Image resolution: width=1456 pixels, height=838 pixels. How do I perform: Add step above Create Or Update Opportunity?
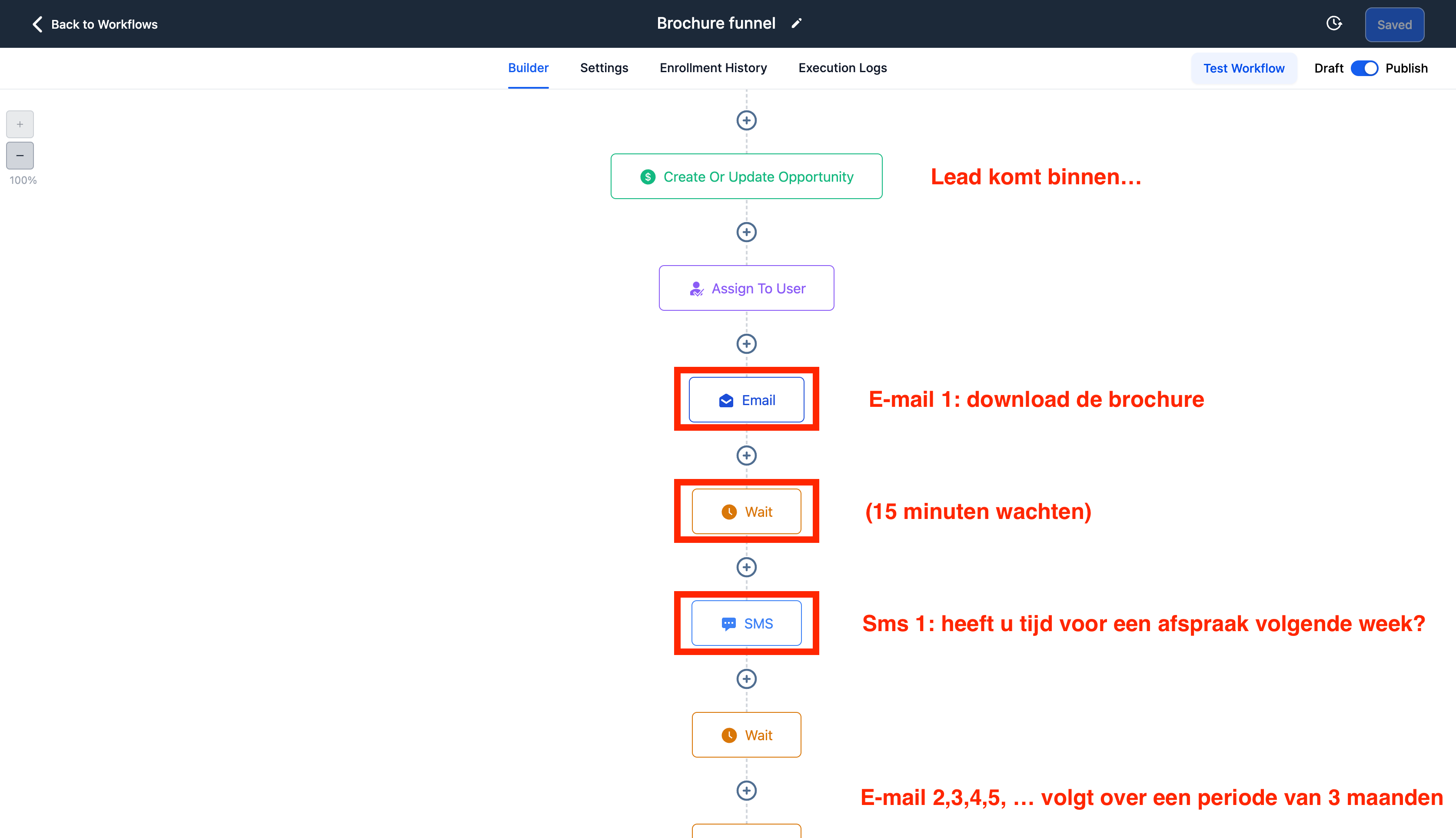[x=746, y=120]
